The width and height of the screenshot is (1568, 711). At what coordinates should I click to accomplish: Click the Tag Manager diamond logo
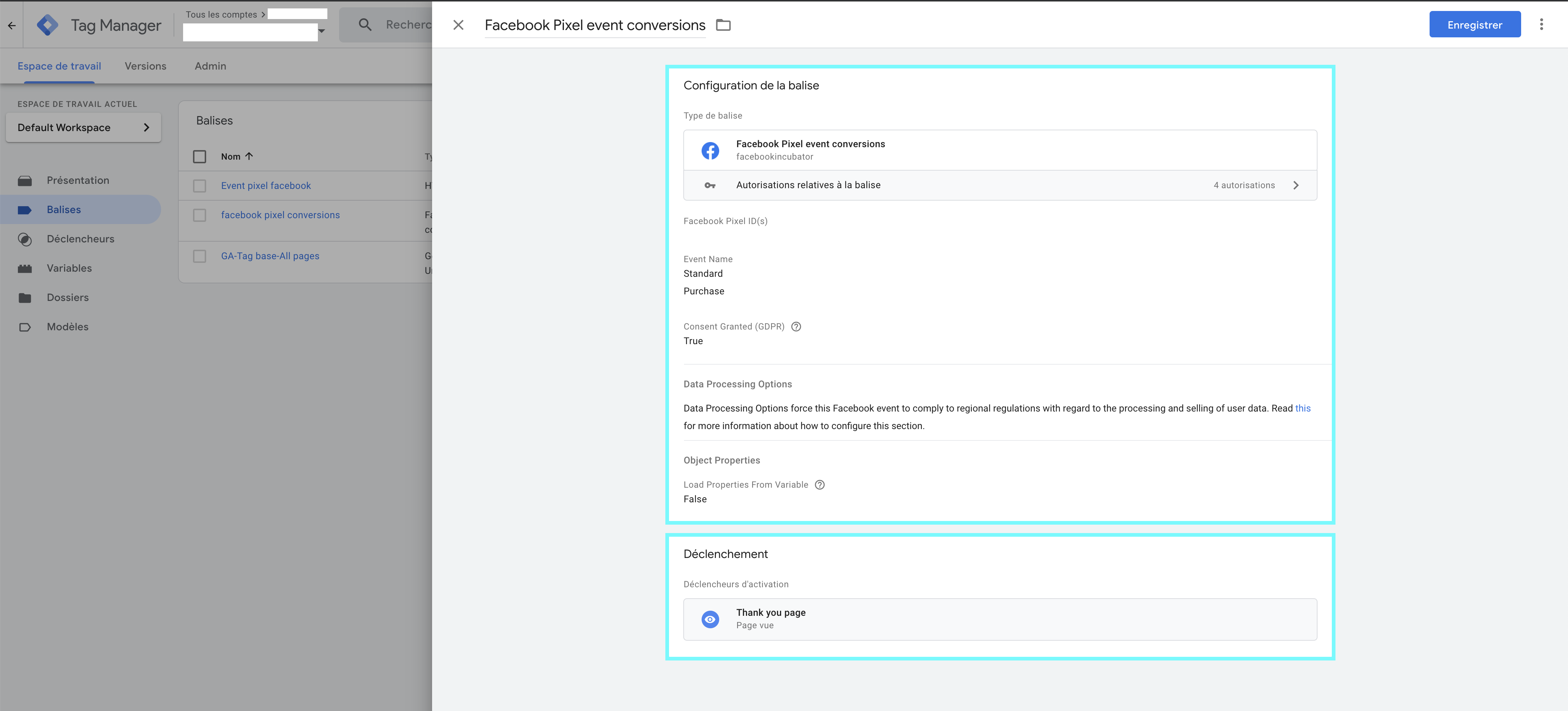point(48,25)
